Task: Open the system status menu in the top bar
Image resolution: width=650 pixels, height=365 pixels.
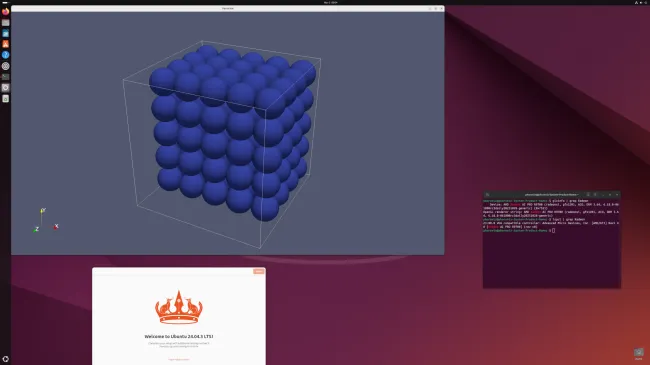Action: click(641, 2)
